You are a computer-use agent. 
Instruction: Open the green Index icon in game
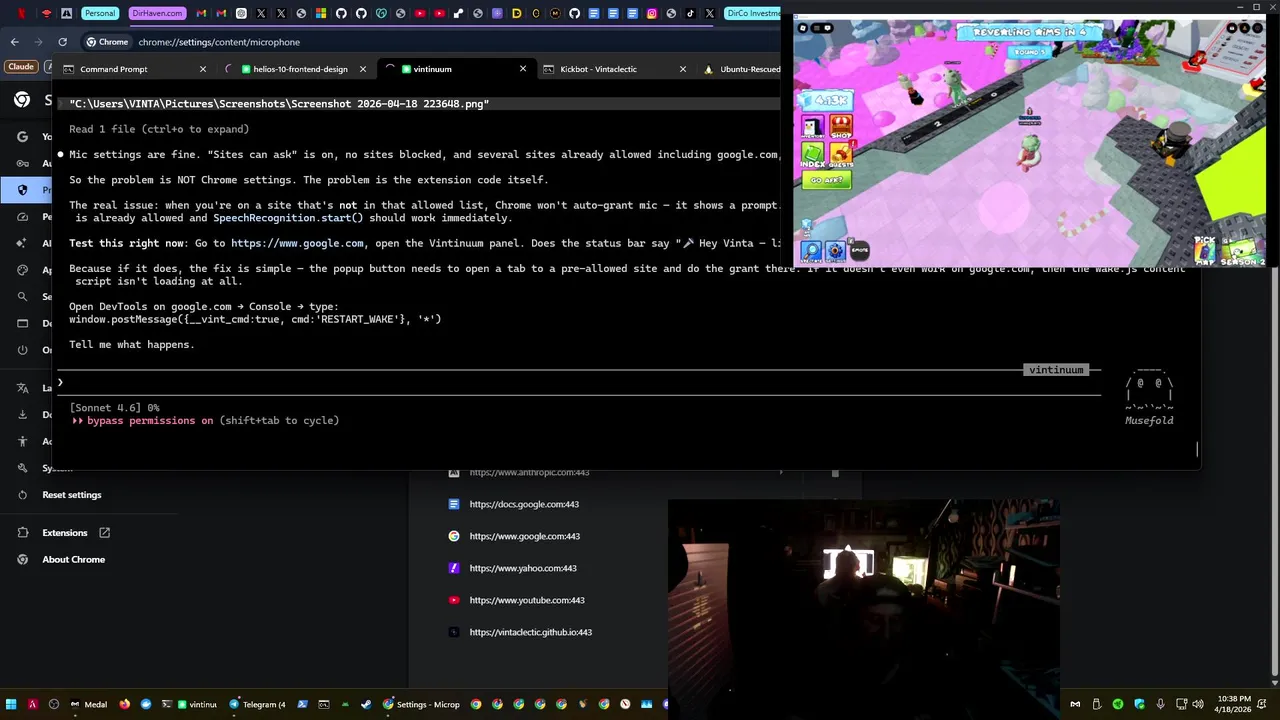[x=812, y=155]
